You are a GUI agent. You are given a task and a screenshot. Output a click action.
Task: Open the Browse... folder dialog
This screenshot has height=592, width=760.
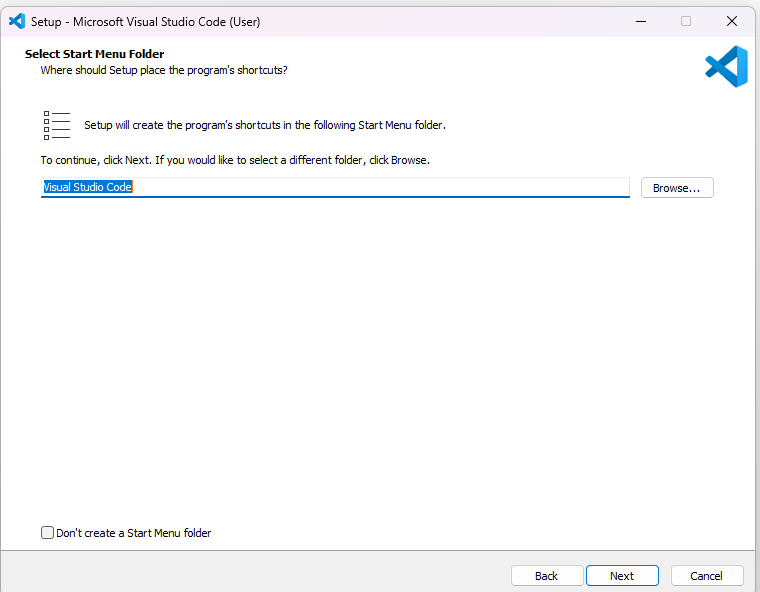[677, 188]
